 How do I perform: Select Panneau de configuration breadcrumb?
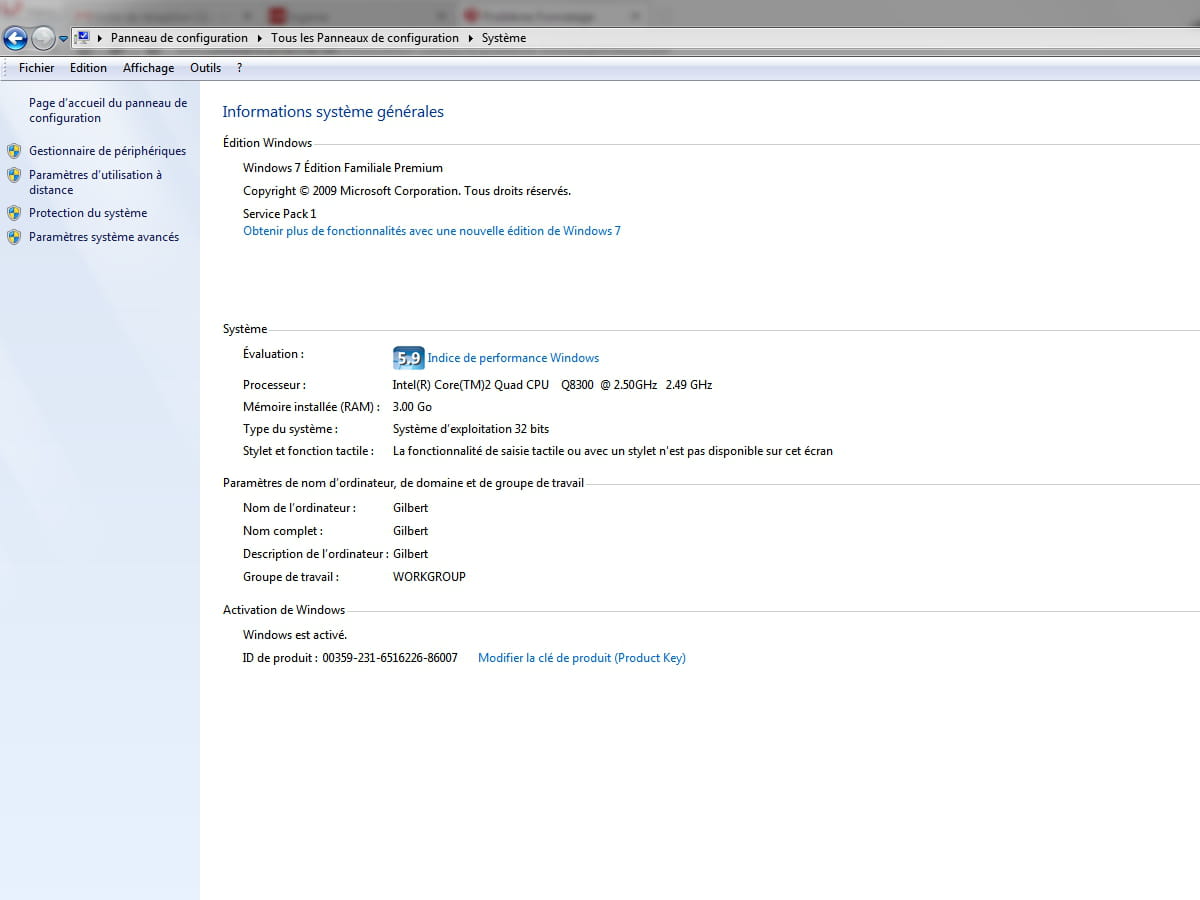click(x=179, y=38)
